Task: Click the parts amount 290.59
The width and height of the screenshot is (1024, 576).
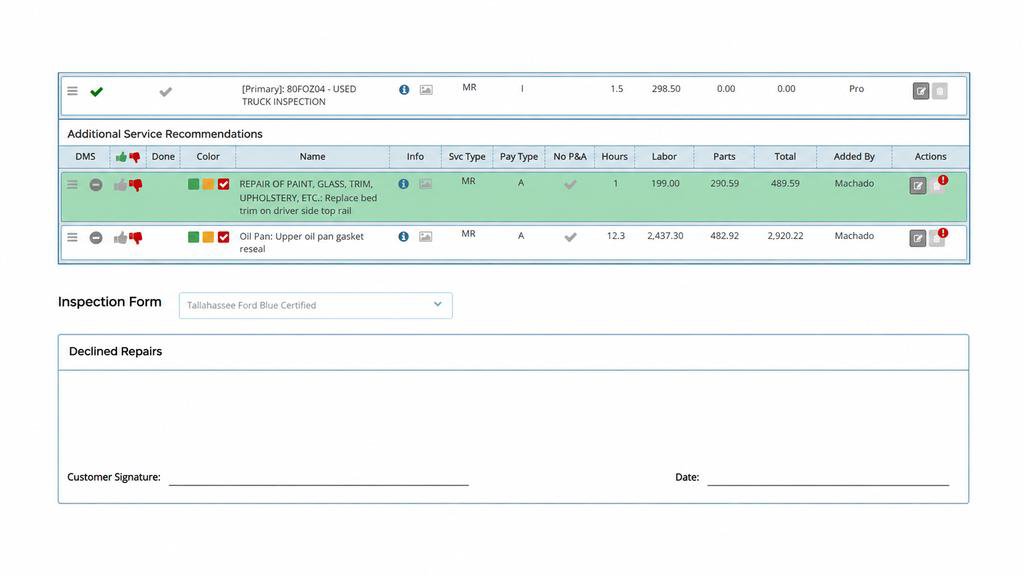Action: (724, 184)
